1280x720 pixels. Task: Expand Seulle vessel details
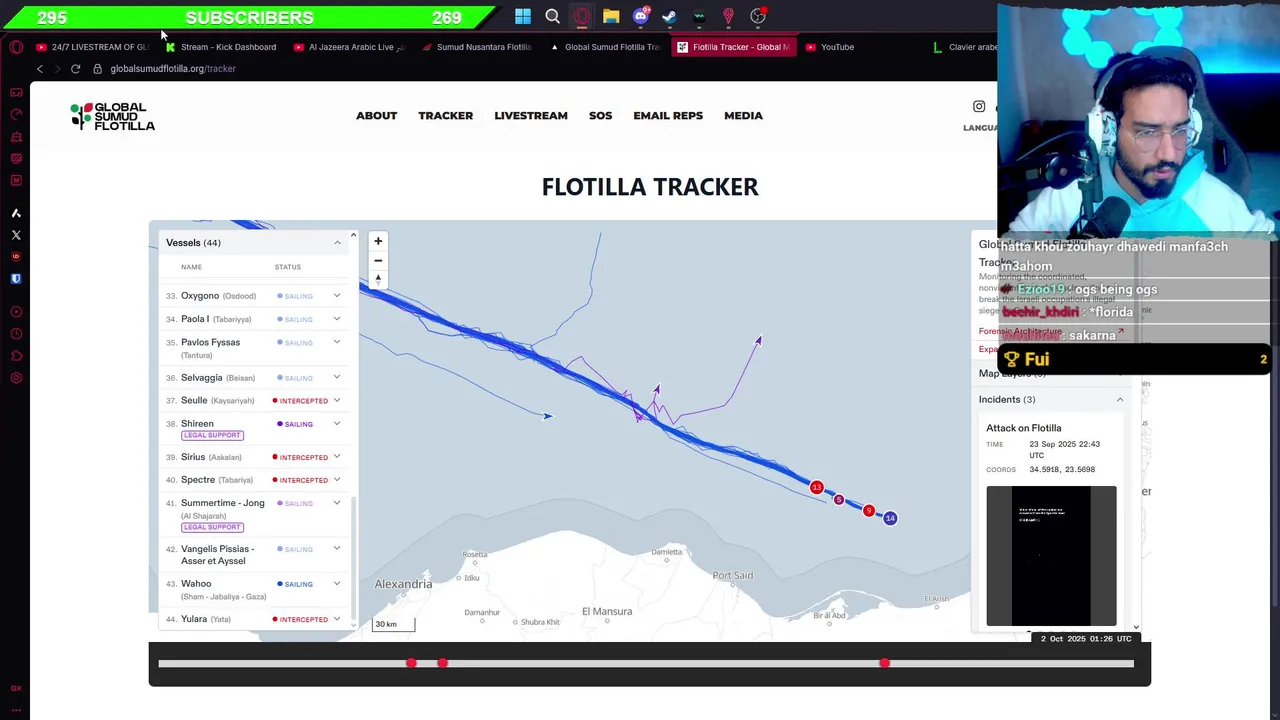pos(336,401)
